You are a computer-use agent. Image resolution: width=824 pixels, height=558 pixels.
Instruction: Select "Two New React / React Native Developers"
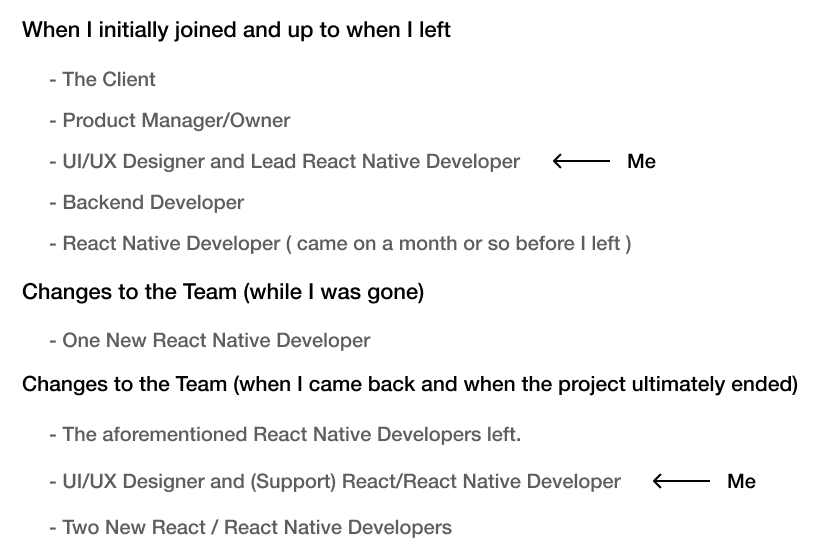click(x=257, y=527)
